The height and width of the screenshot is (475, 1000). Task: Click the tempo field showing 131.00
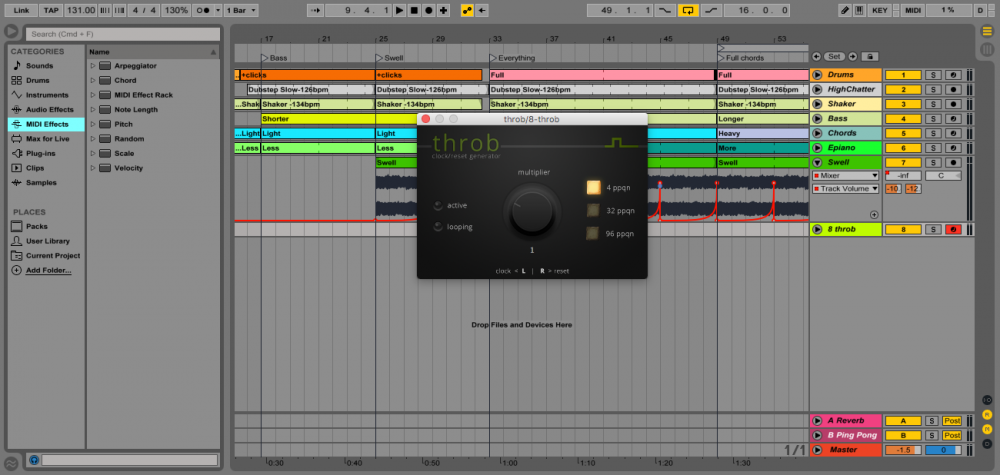[81, 10]
